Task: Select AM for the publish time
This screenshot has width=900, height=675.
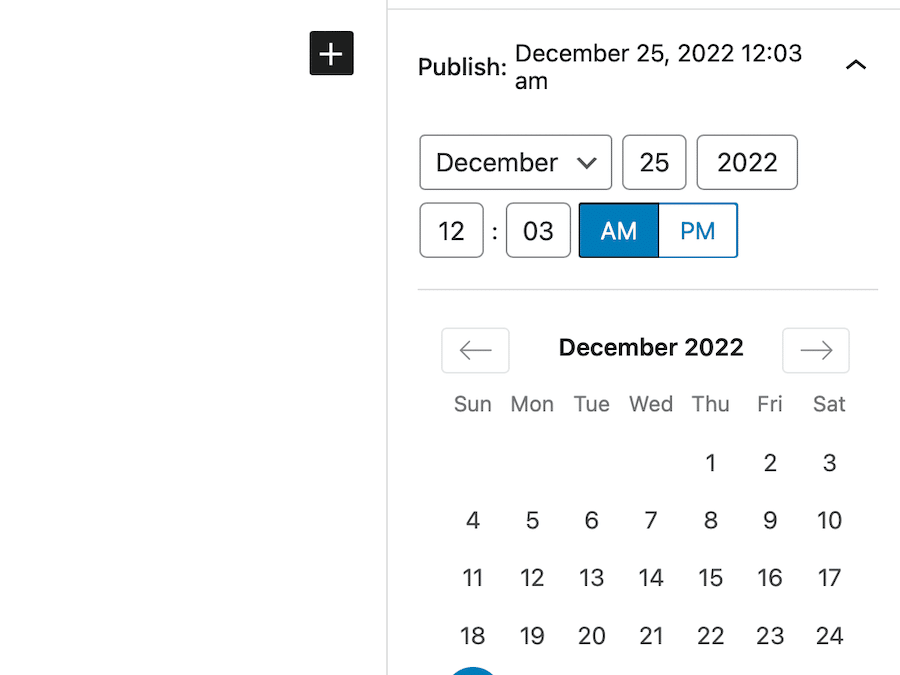Action: [618, 230]
